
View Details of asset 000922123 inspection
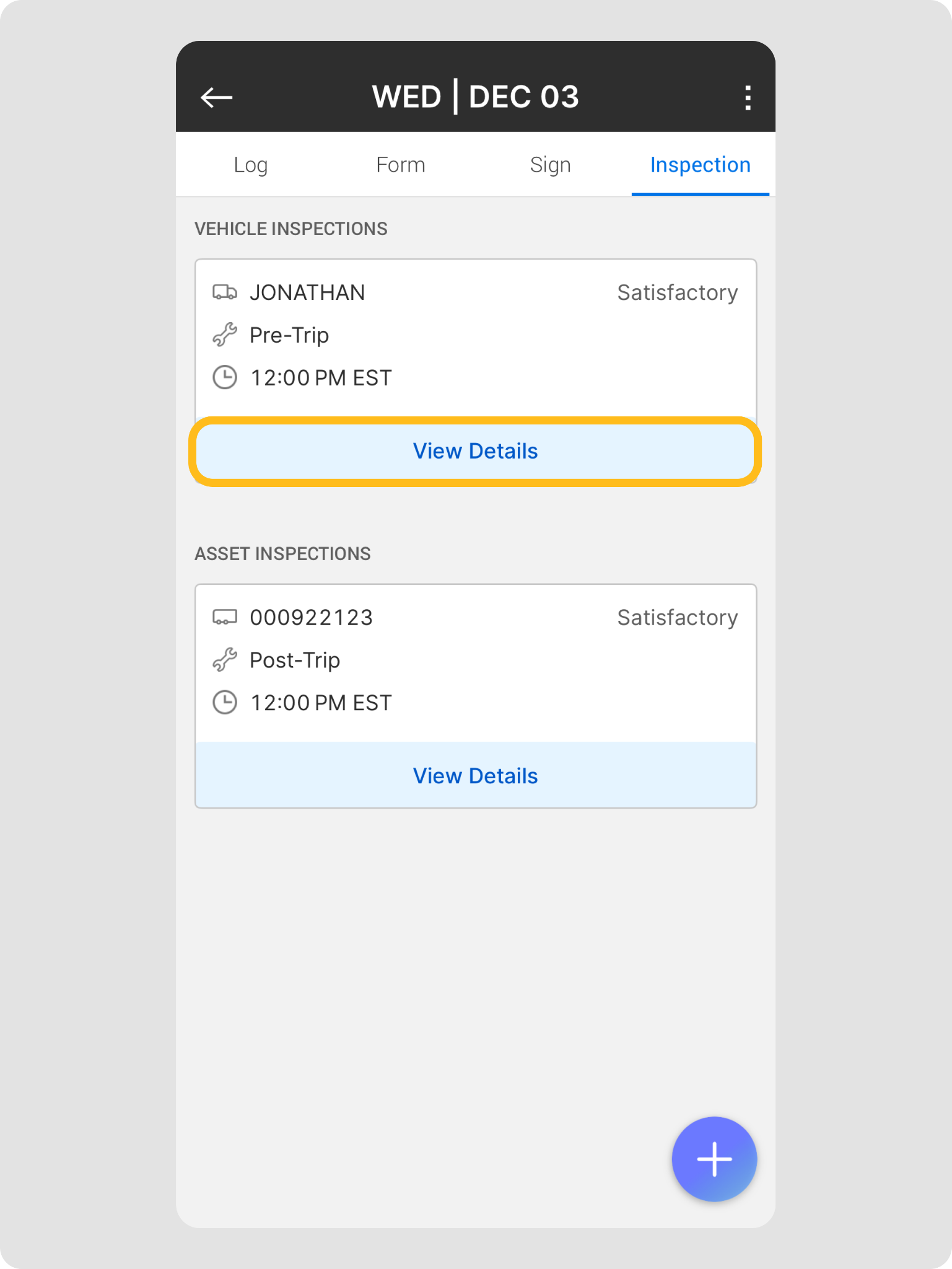tap(475, 776)
